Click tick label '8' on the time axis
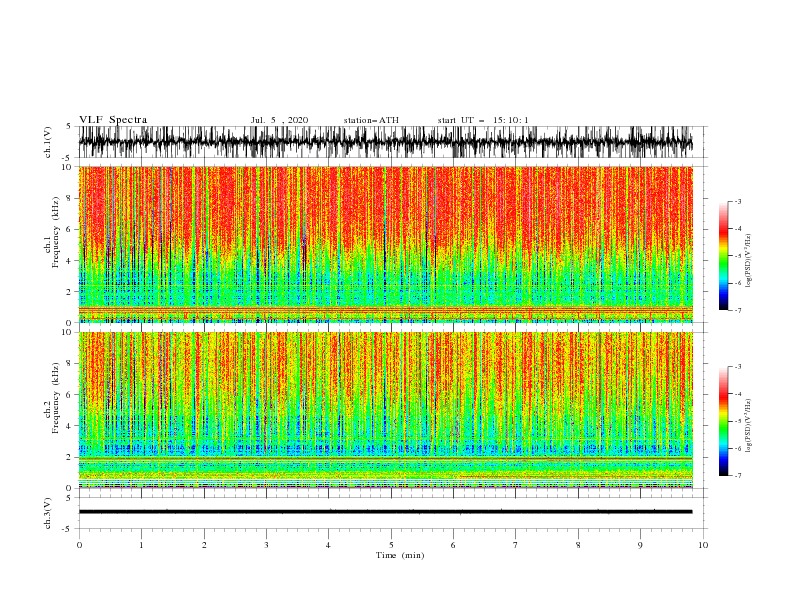Screen dimensions: 792x612 click(578, 545)
